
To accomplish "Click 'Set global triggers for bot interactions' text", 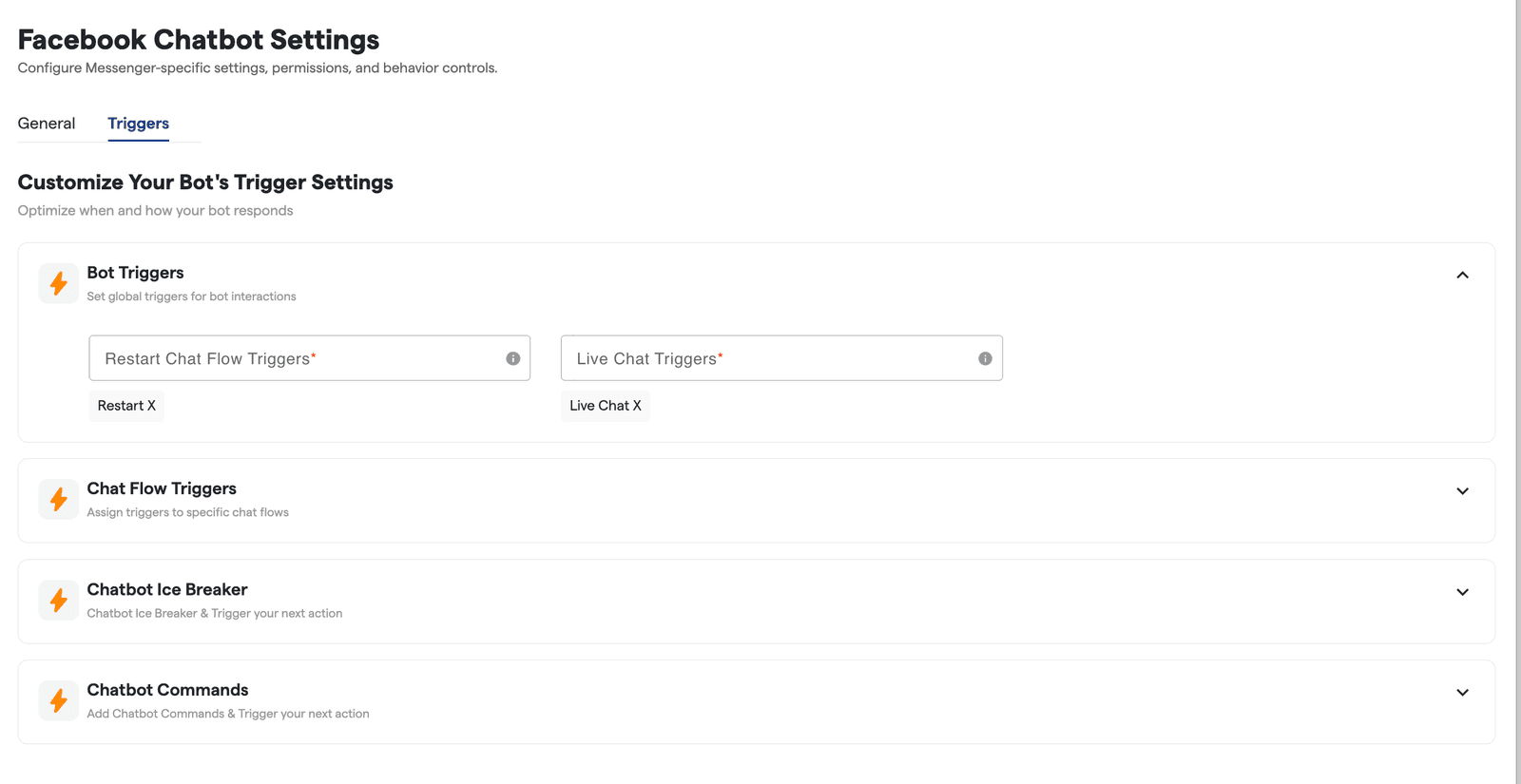I will pos(191,296).
